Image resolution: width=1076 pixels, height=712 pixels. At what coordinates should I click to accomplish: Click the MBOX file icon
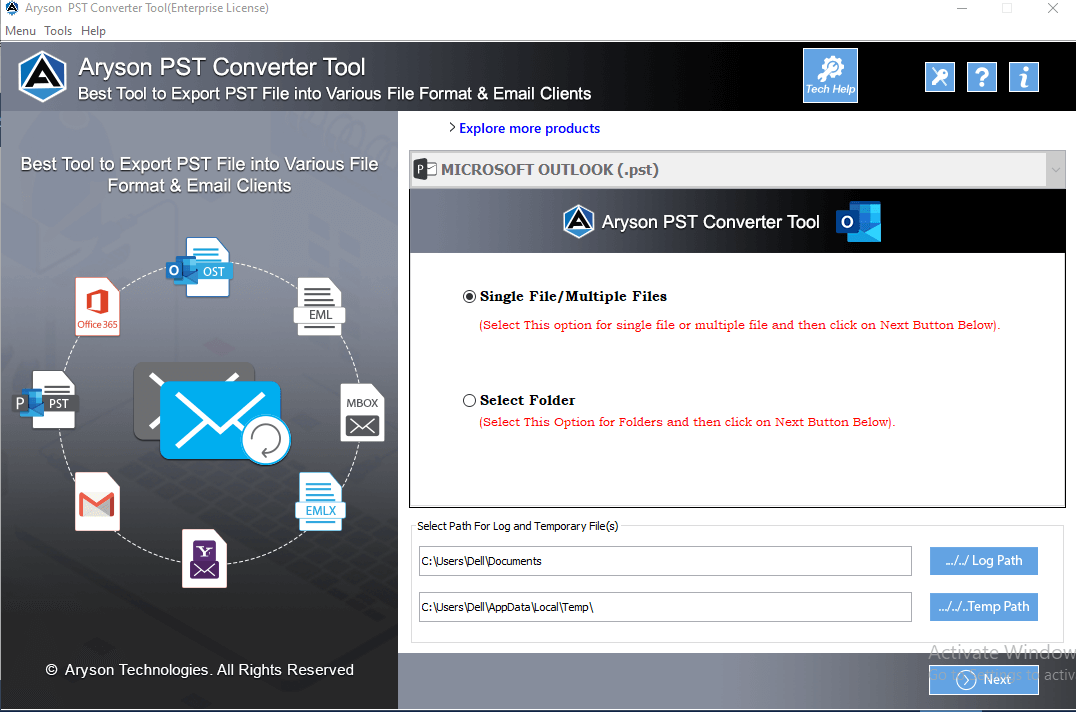coord(362,412)
